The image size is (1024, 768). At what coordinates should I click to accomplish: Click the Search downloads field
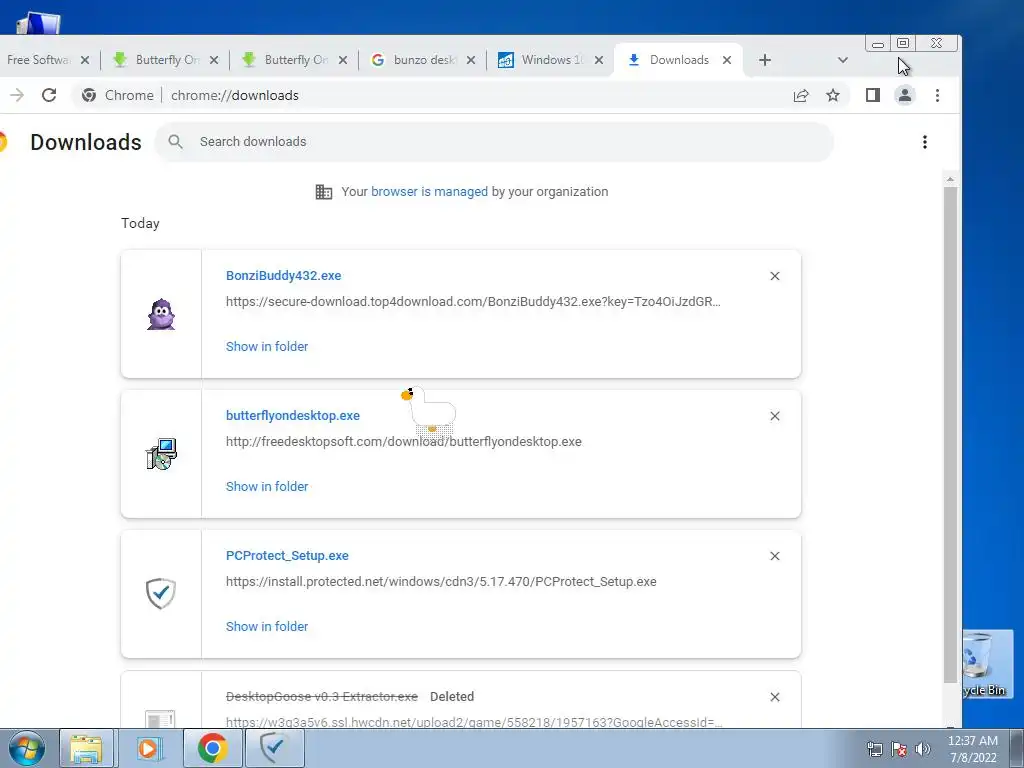(494, 142)
